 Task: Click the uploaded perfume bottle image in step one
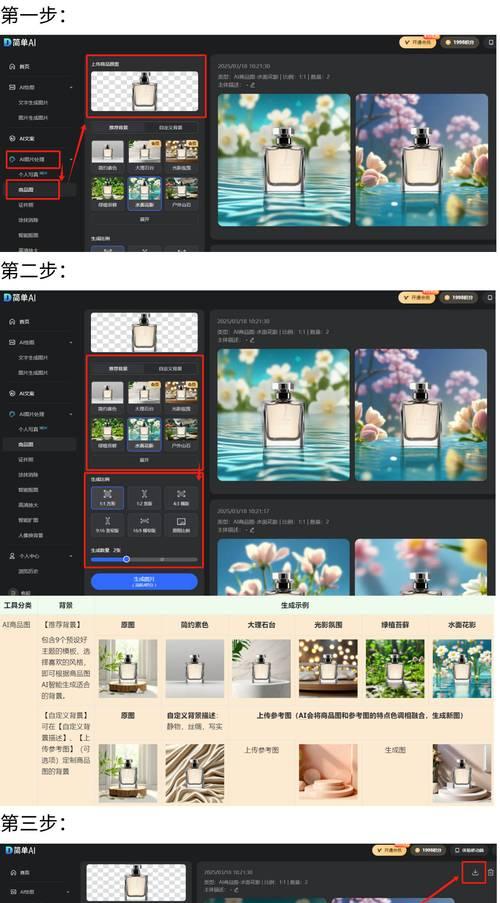tap(144, 91)
